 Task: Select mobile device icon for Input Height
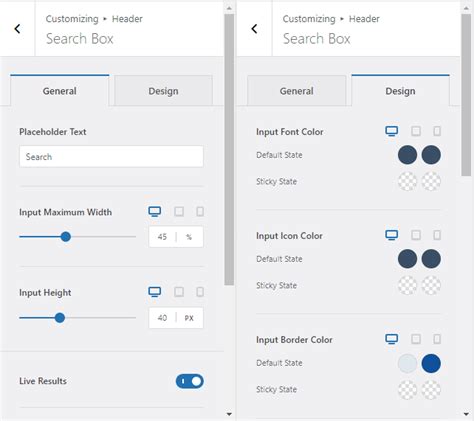[x=200, y=292]
